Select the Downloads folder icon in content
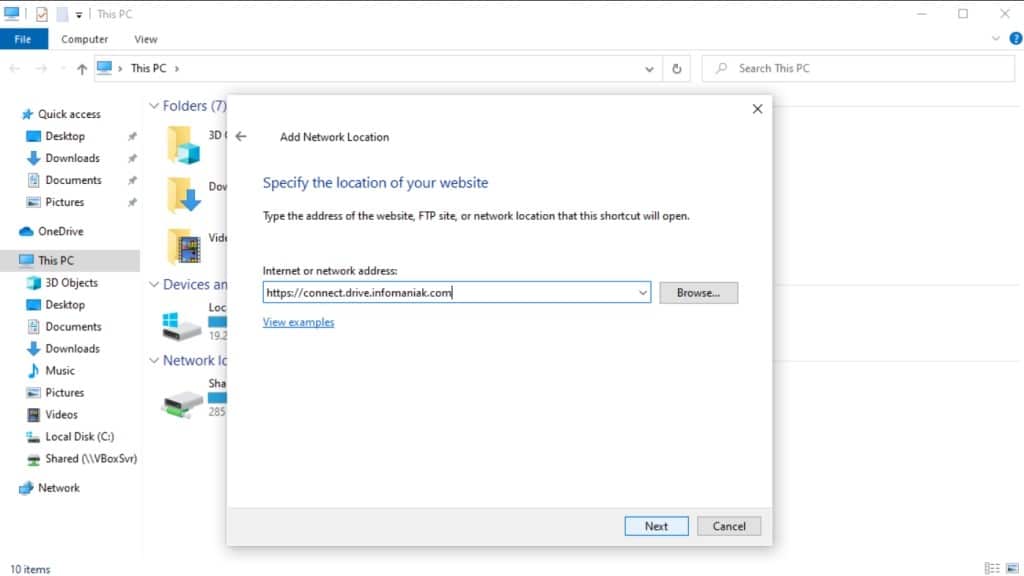This screenshot has width=1024, height=576. pyautogui.click(x=184, y=195)
